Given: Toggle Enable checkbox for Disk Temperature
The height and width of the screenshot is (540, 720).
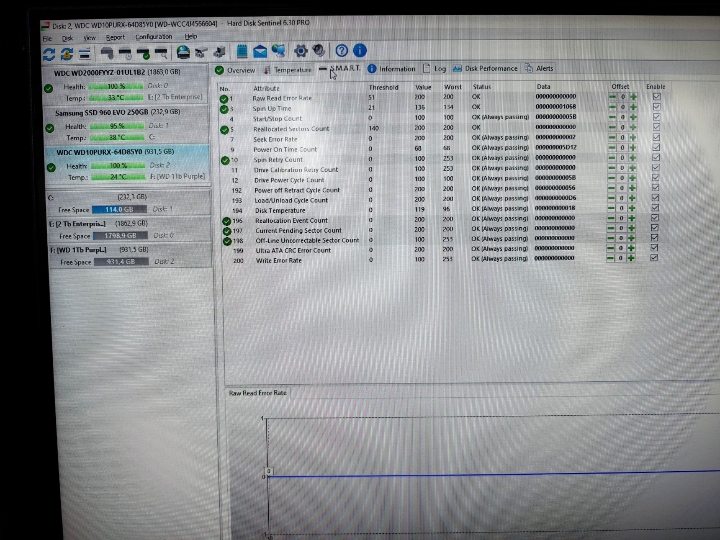Looking at the screenshot, I should 655,208.
